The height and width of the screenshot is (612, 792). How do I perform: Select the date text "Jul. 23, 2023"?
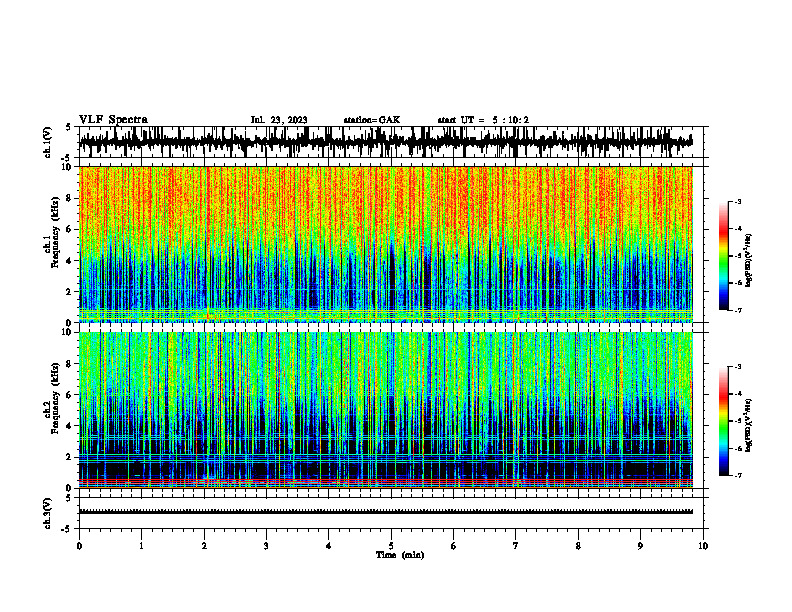click(x=279, y=120)
